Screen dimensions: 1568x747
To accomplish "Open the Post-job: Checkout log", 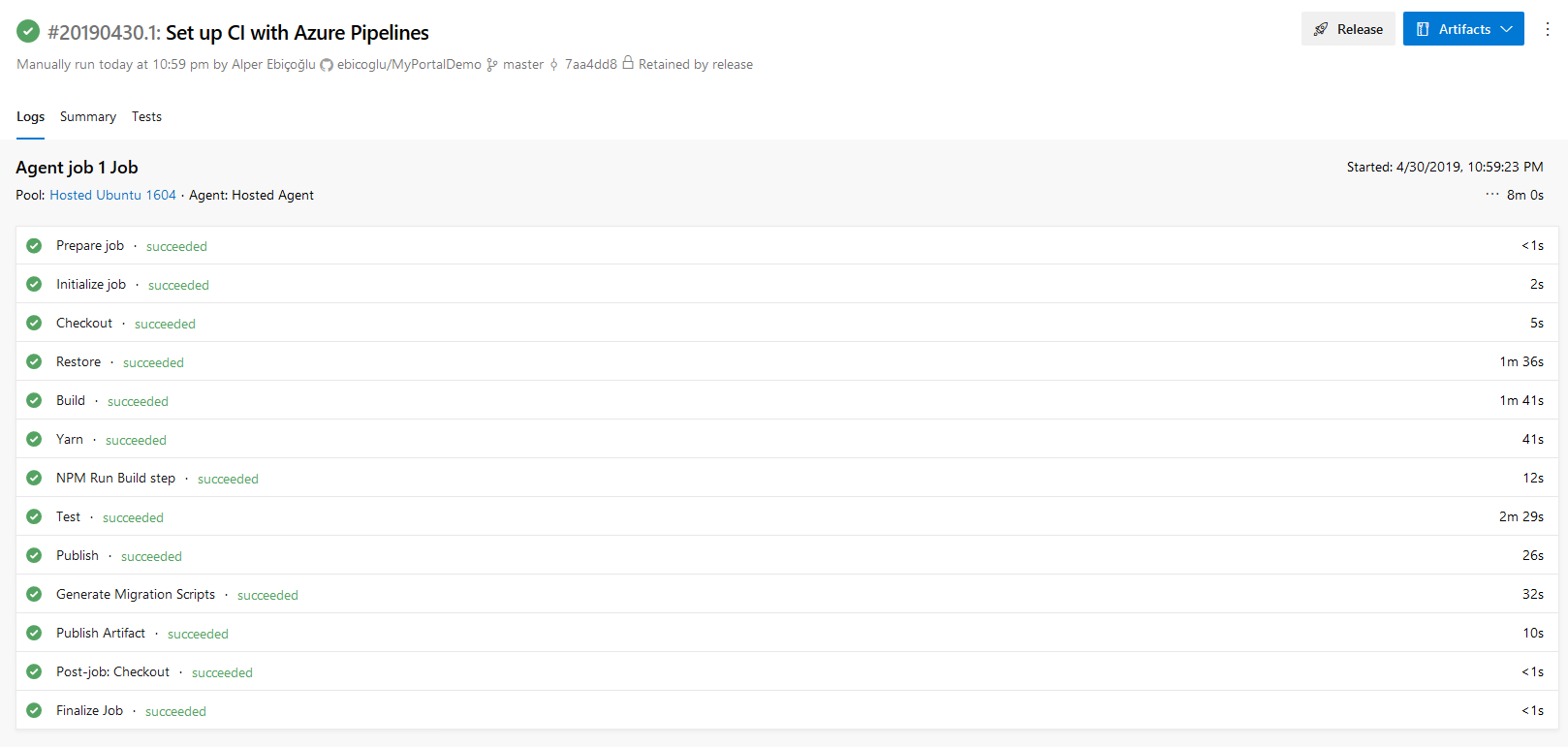I will coord(787,671).
